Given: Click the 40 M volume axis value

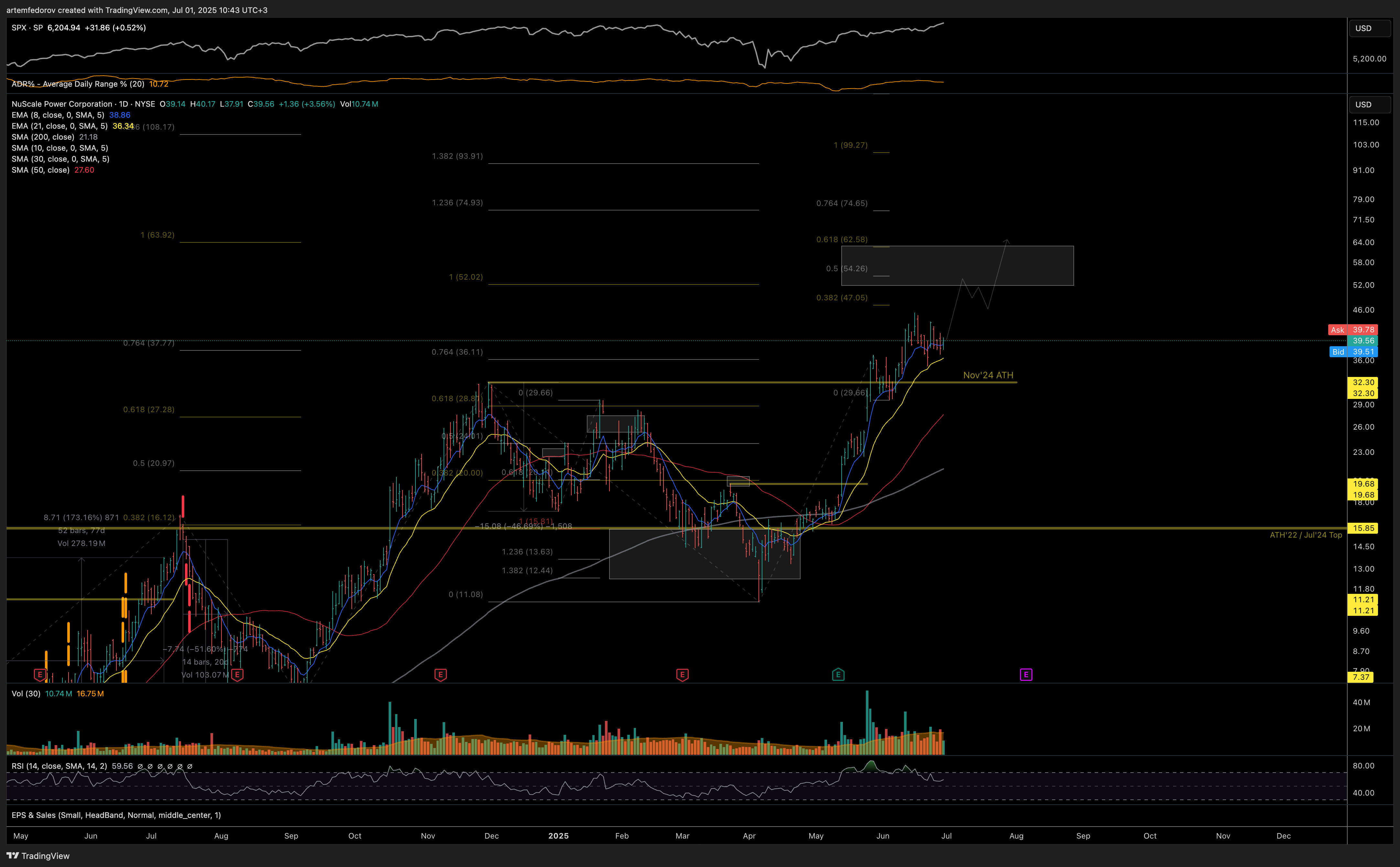Looking at the screenshot, I should [1361, 702].
